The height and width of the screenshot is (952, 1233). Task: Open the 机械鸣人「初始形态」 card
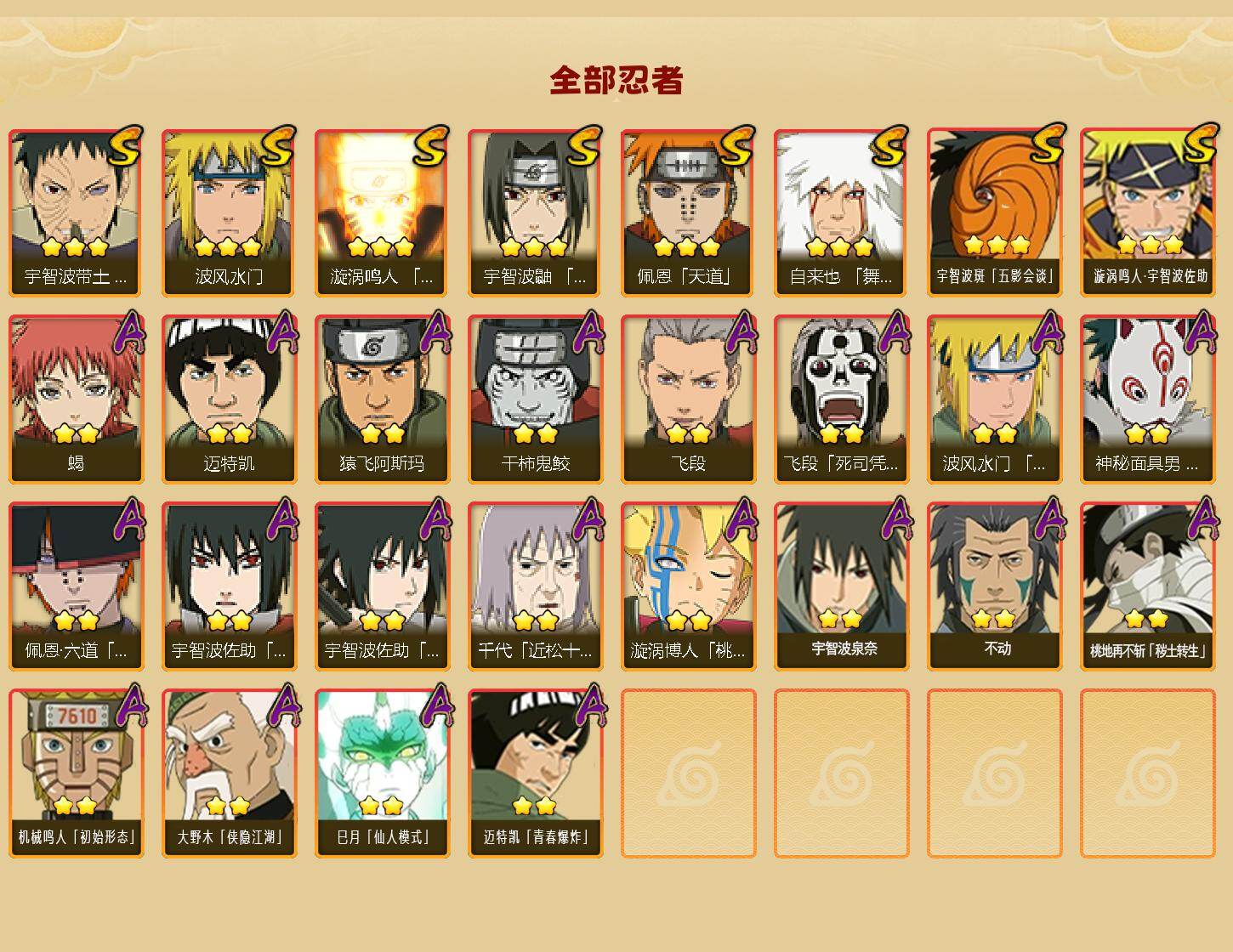coord(76,773)
